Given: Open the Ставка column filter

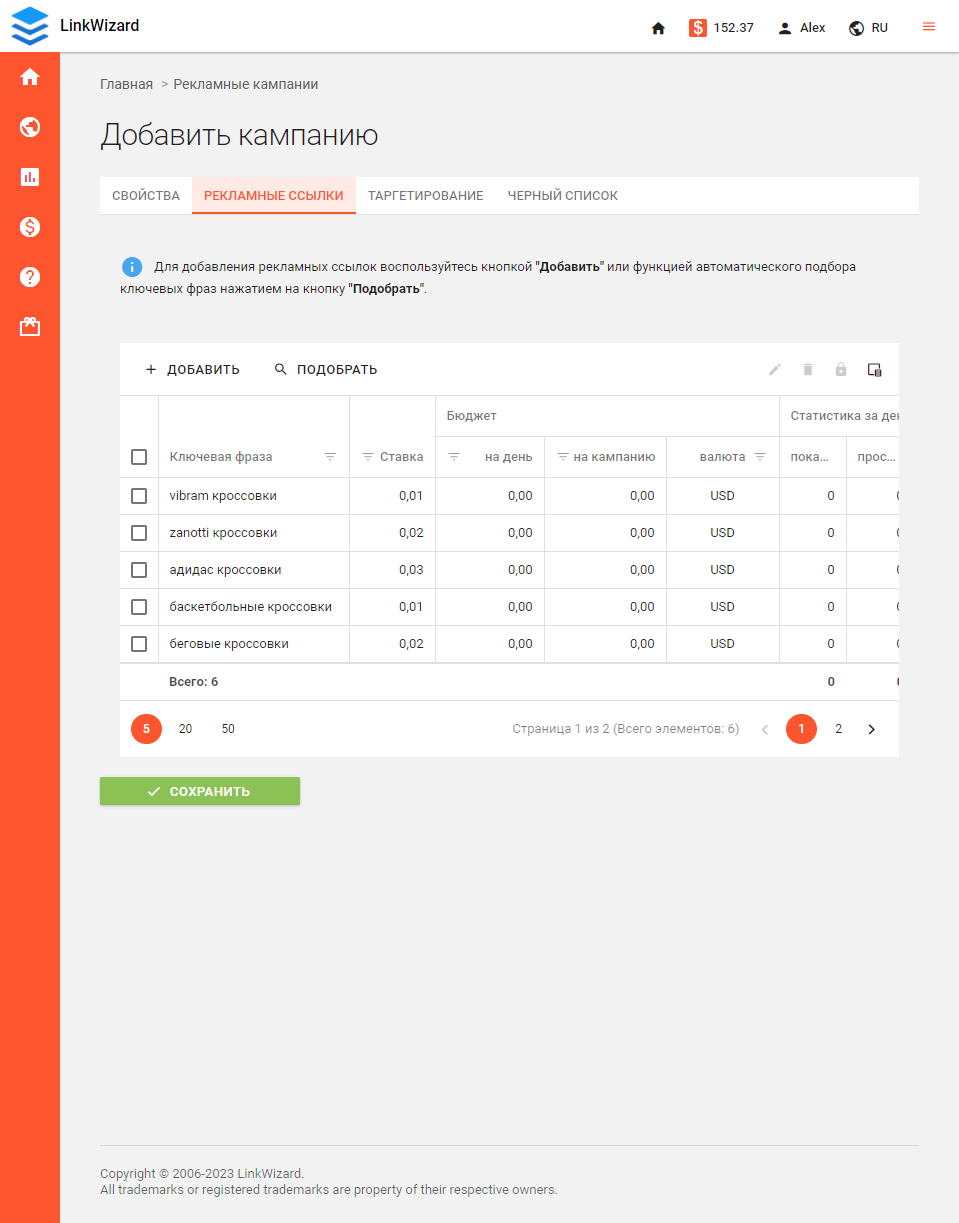Looking at the screenshot, I should pos(370,456).
